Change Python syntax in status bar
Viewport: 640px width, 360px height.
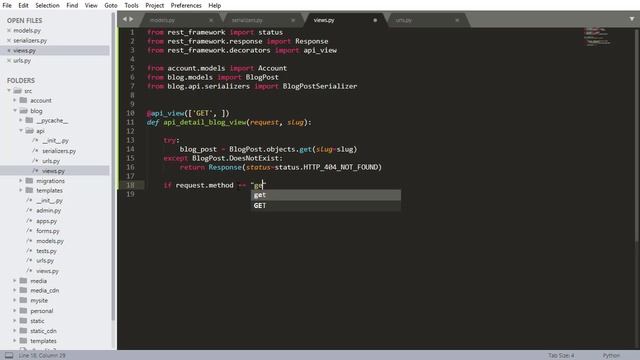point(611,356)
